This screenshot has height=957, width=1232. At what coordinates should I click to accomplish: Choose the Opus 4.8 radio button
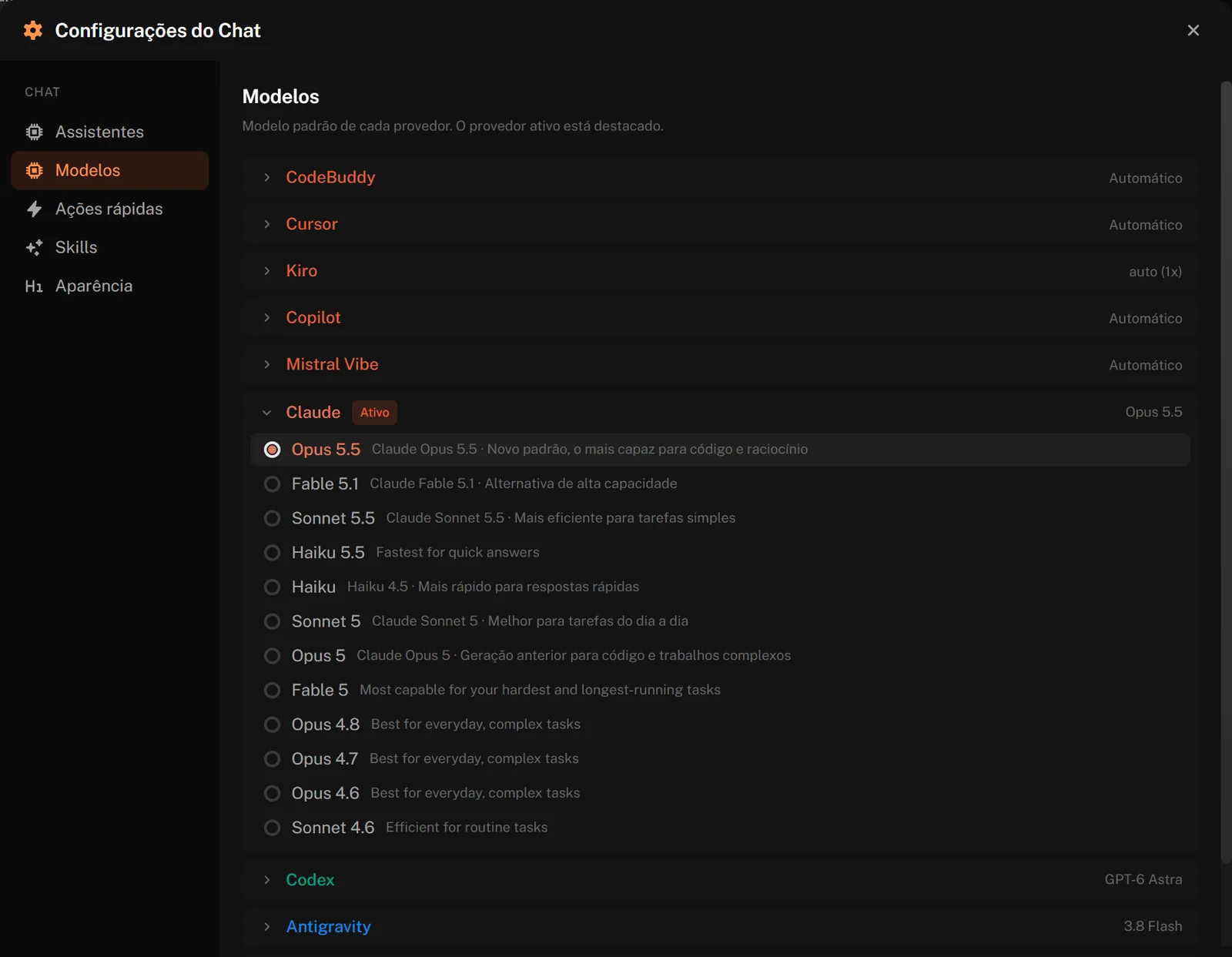click(x=272, y=724)
